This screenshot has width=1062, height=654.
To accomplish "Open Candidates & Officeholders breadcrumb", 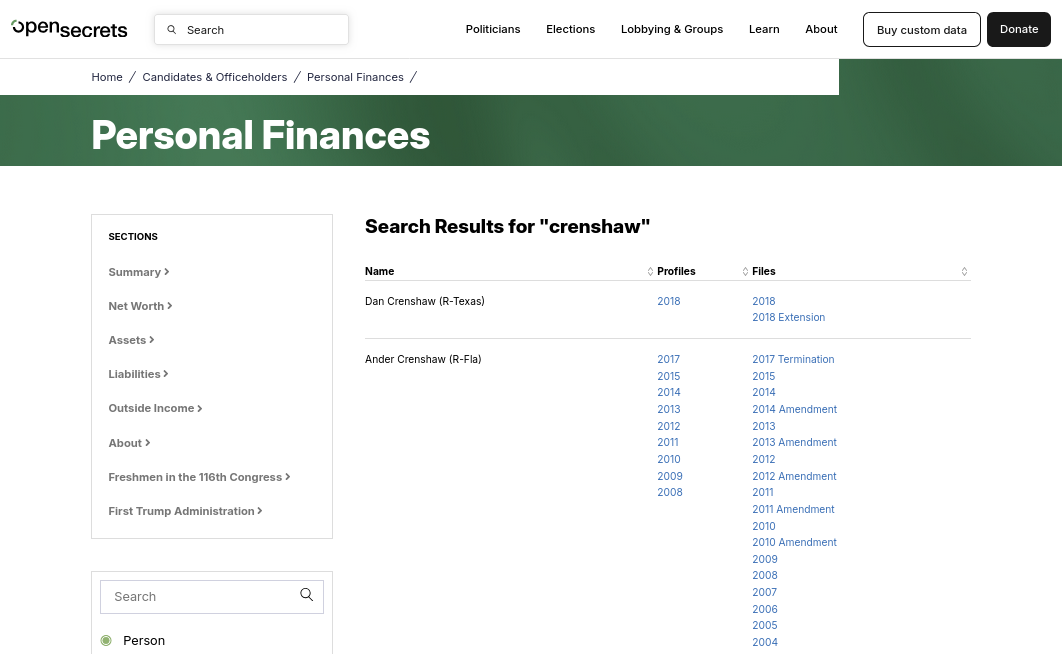I will pyautogui.click(x=215, y=77).
